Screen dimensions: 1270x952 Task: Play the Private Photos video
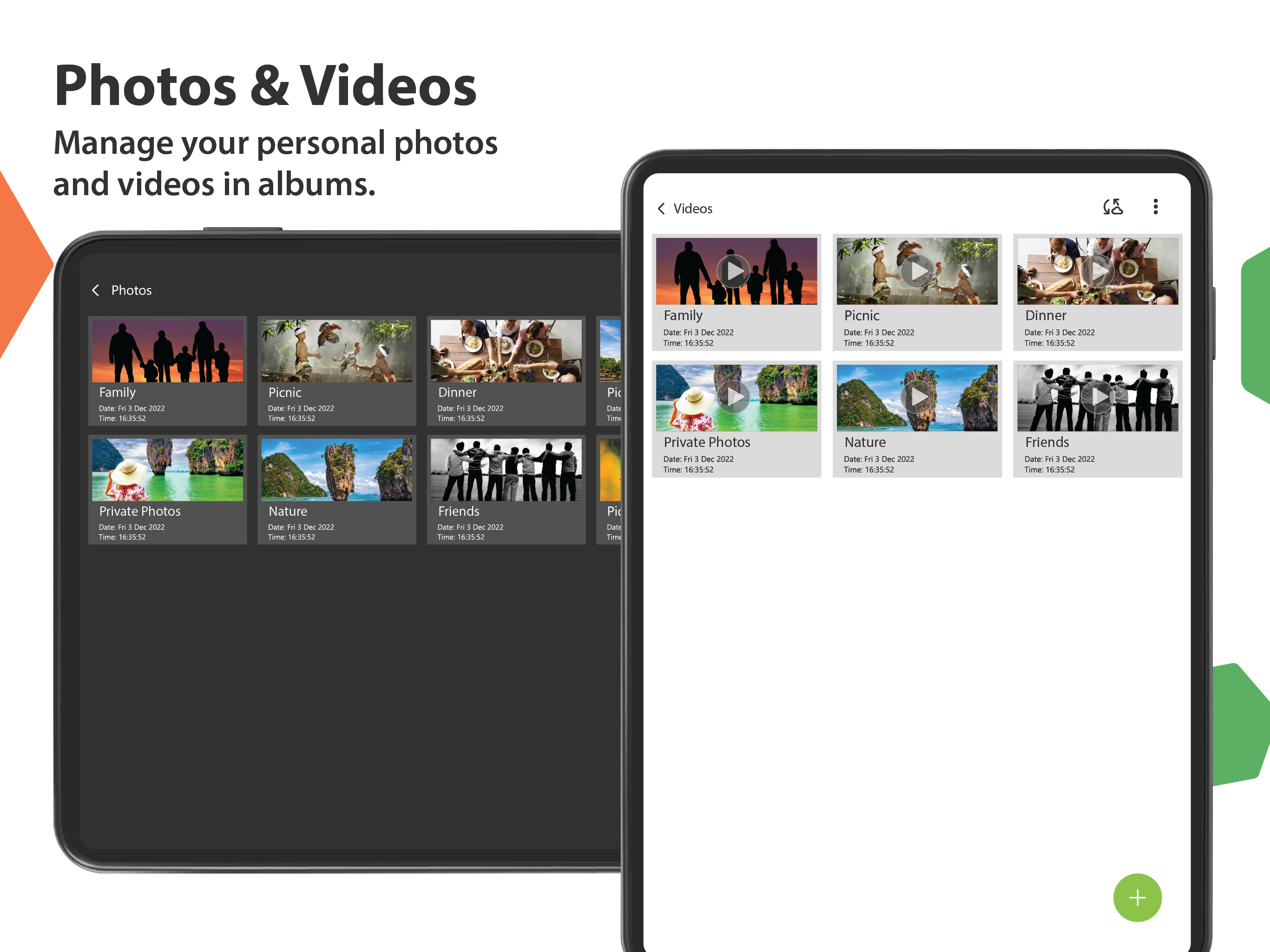(x=734, y=397)
